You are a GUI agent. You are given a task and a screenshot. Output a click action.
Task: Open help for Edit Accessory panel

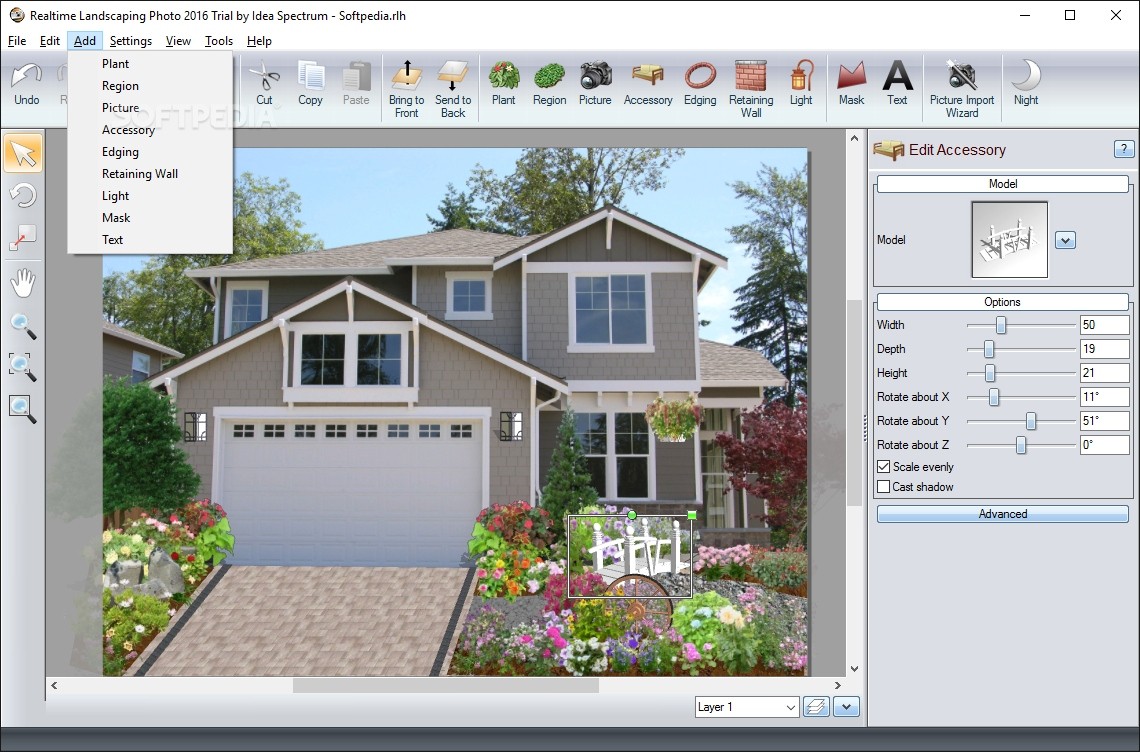click(x=1123, y=149)
